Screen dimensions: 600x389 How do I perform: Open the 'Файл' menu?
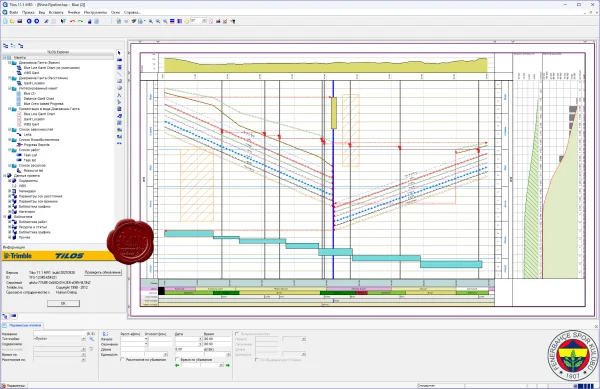coord(13,12)
